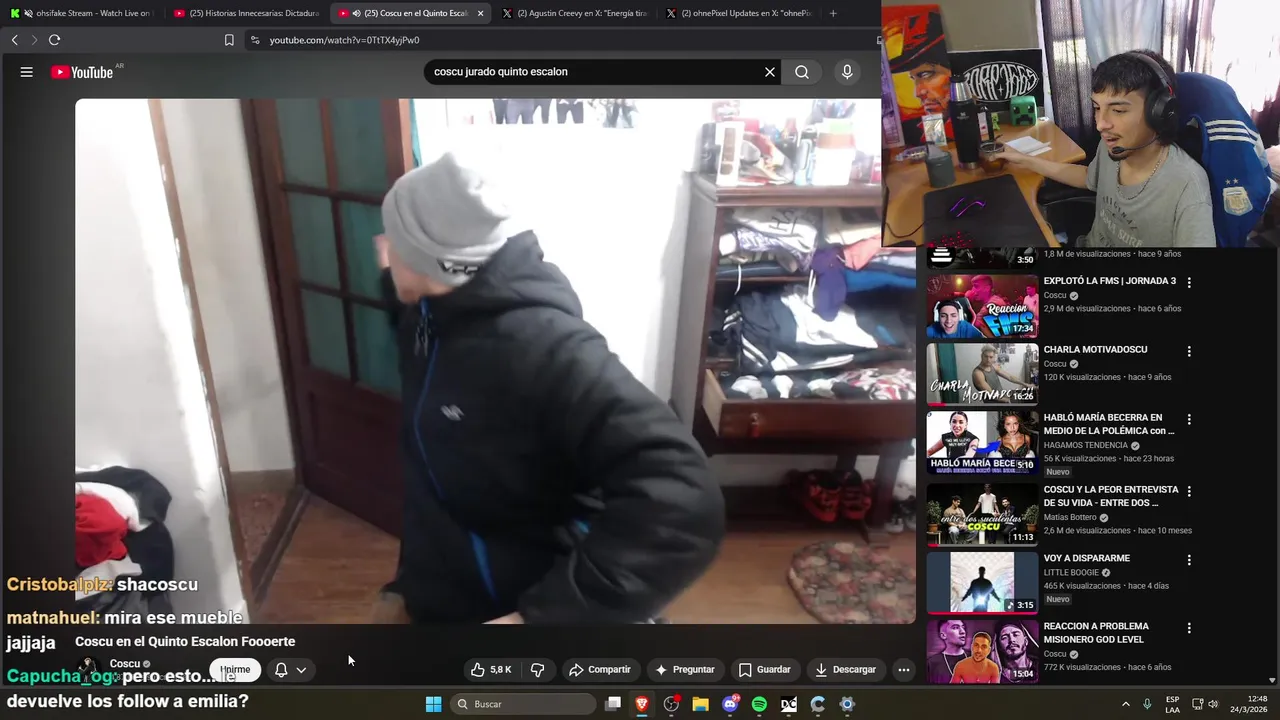Click the Descargar button
1280x720 pixels.
point(846,670)
